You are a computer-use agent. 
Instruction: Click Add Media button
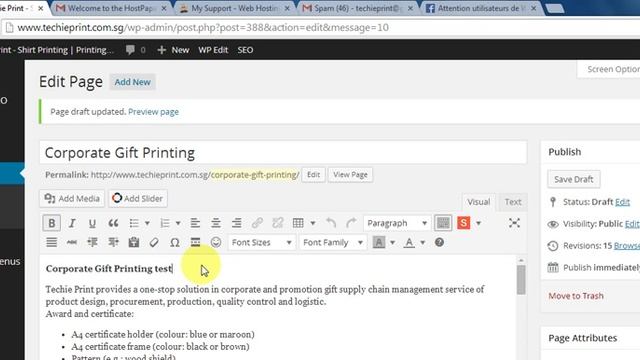[72, 198]
